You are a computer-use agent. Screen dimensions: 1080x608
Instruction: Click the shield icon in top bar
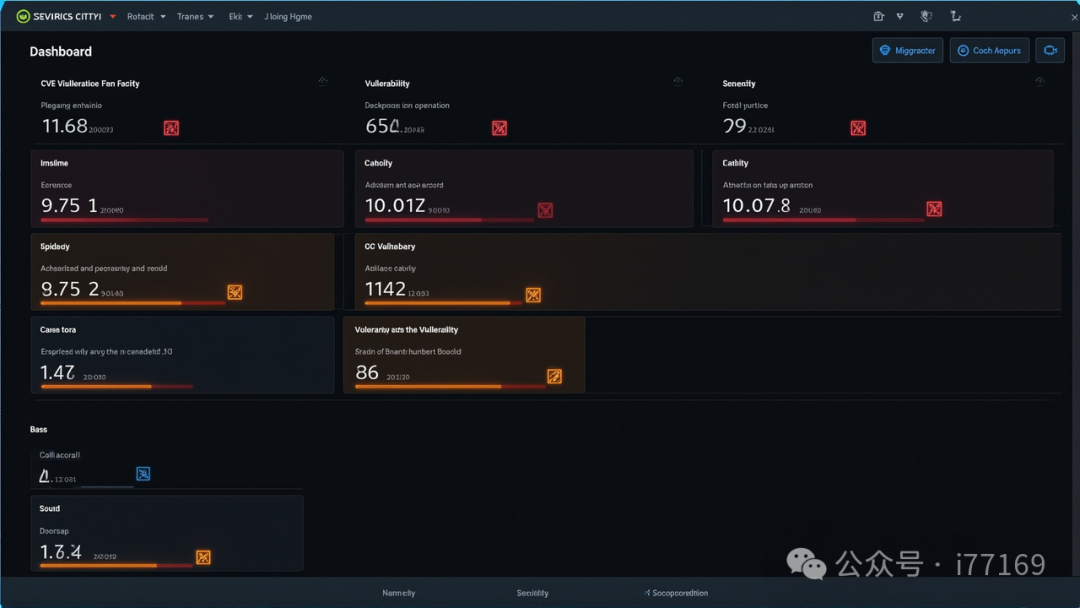(926, 16)
